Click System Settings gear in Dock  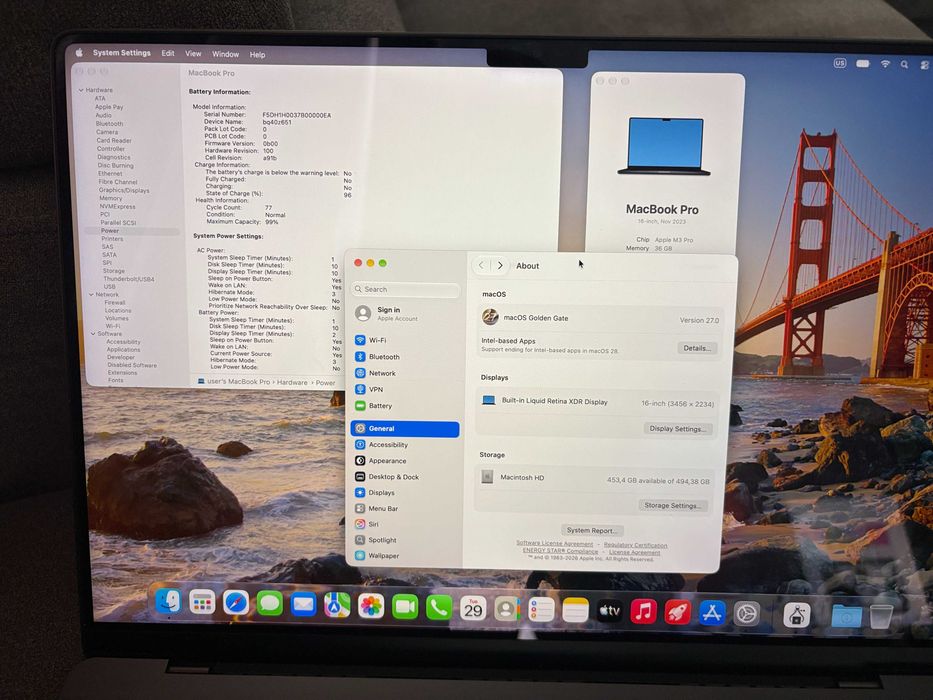(x=747, y=614)
